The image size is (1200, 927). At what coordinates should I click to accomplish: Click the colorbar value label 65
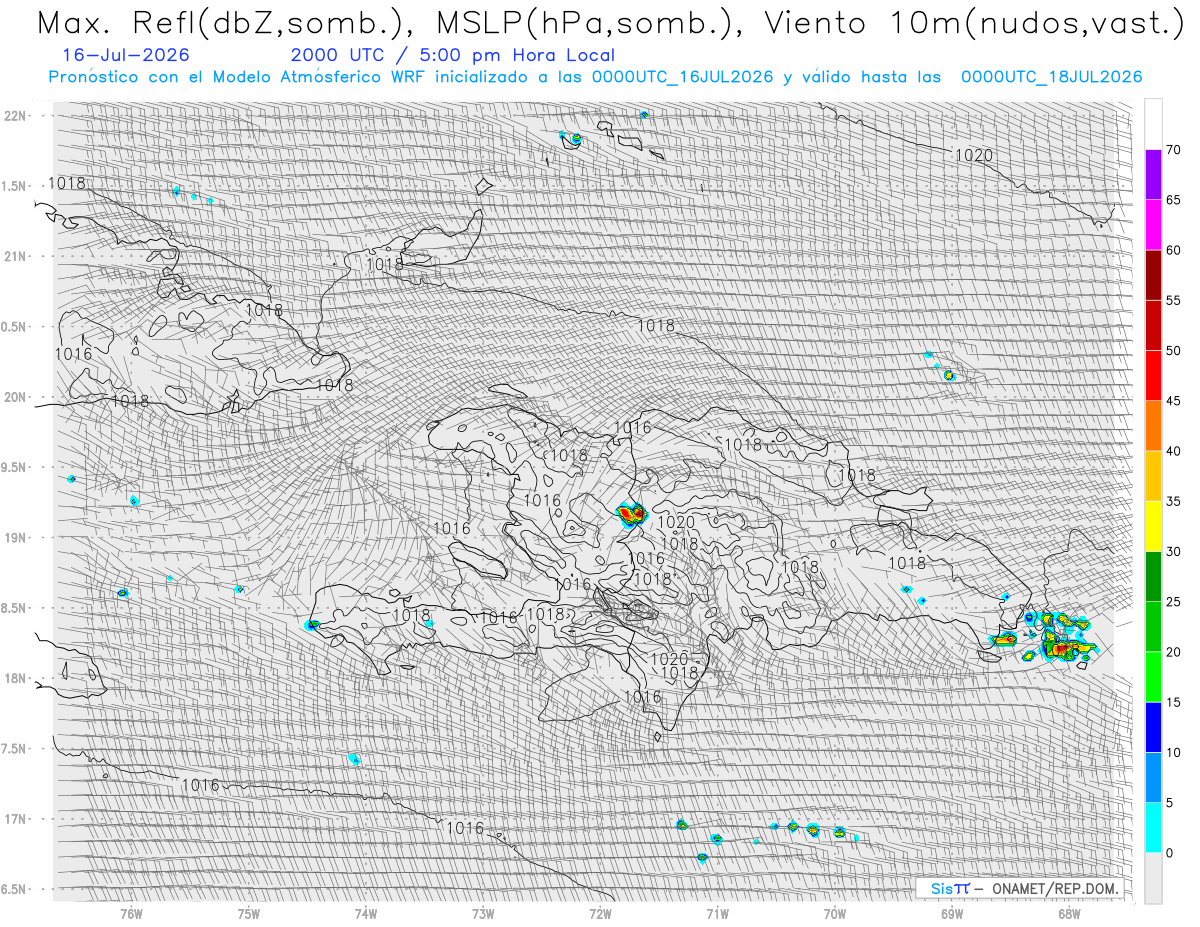1174,200
